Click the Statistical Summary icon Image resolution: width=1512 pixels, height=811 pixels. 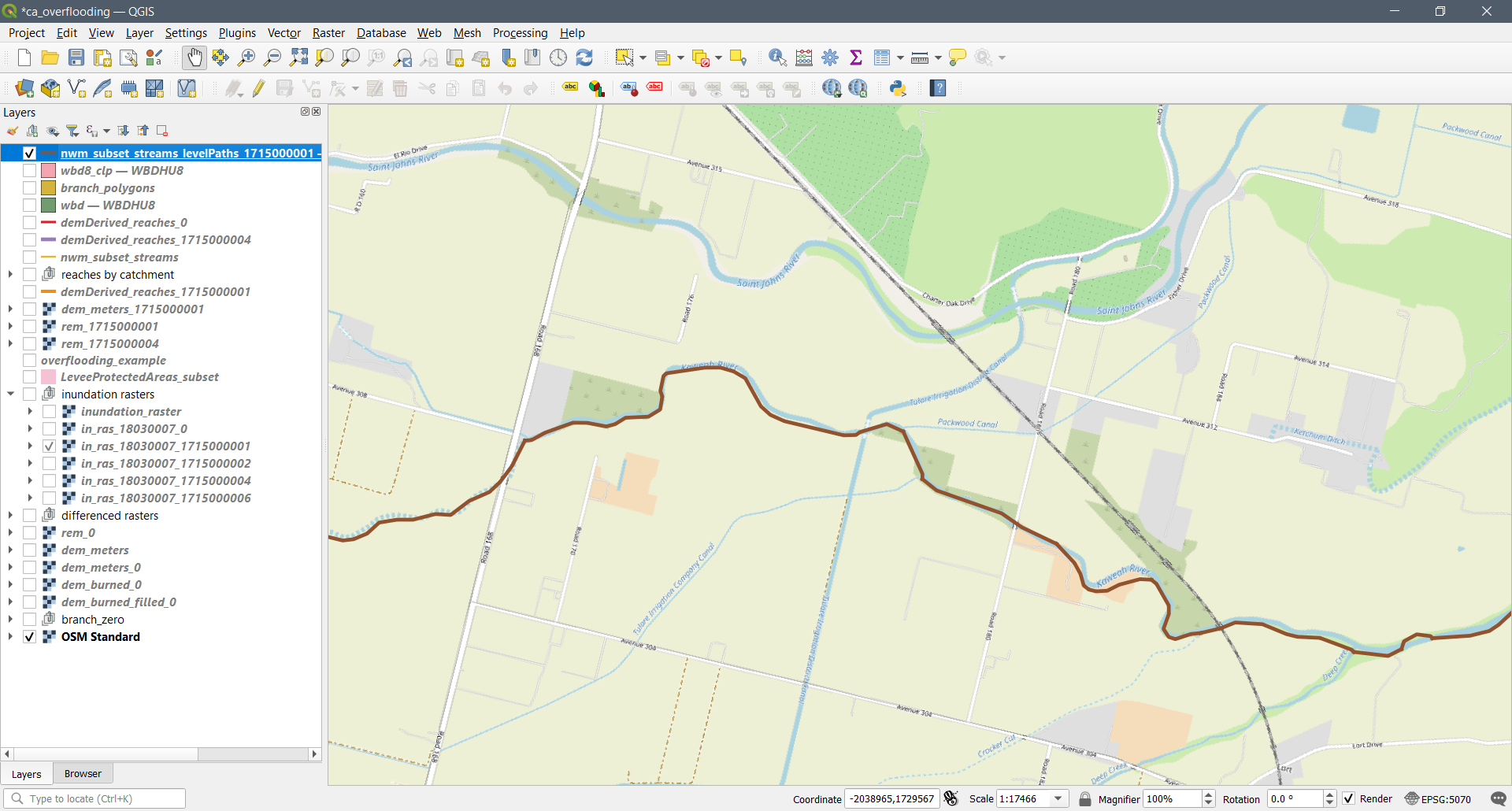856,57
